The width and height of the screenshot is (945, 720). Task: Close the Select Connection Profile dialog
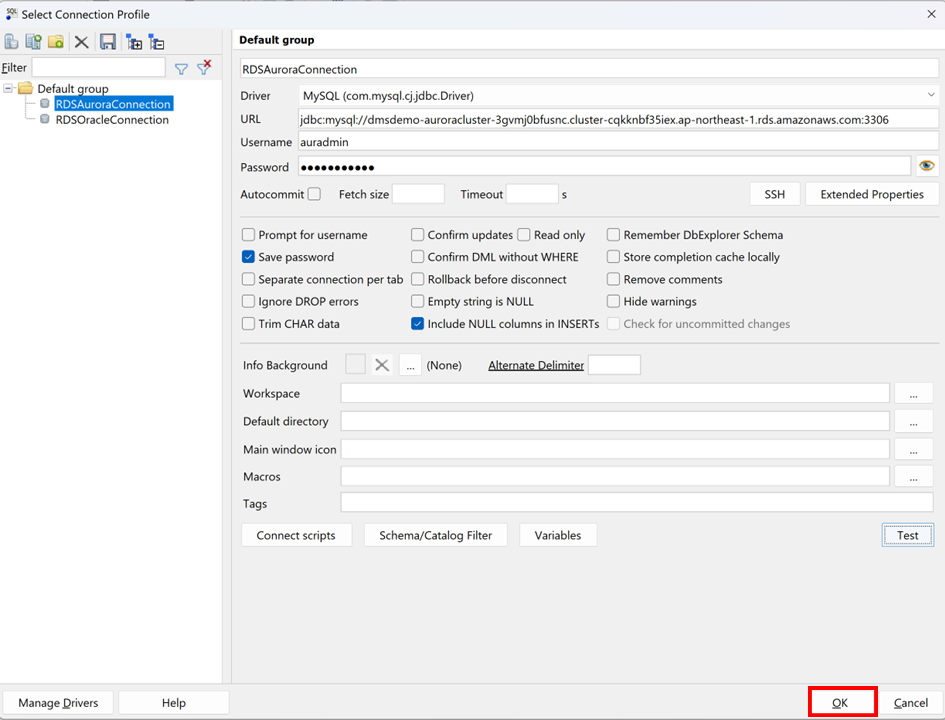[x=931, y=14]
